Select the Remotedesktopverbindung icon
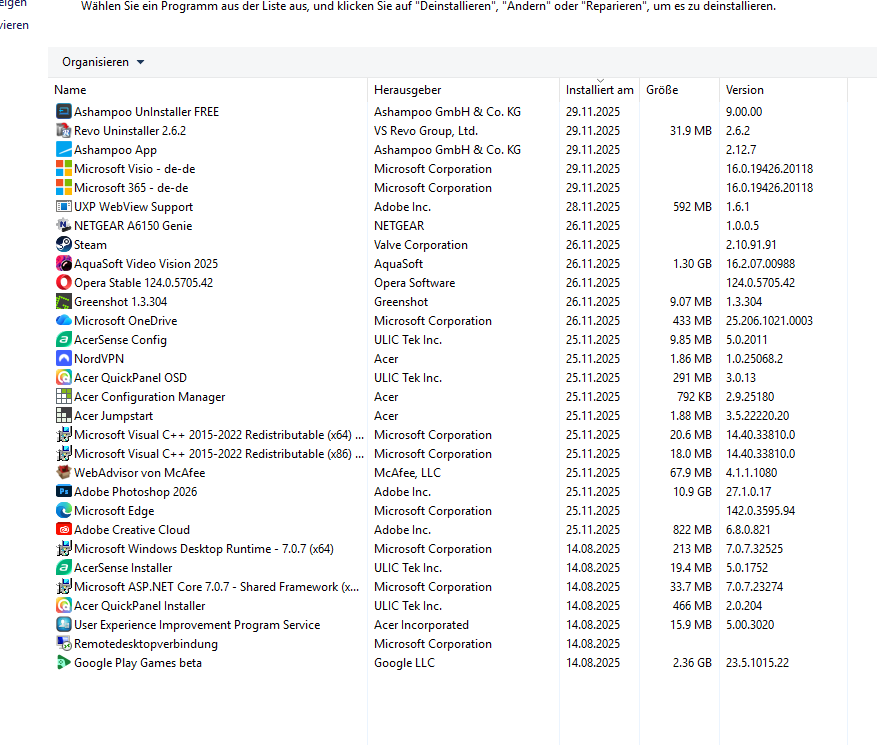 point(64,644)
